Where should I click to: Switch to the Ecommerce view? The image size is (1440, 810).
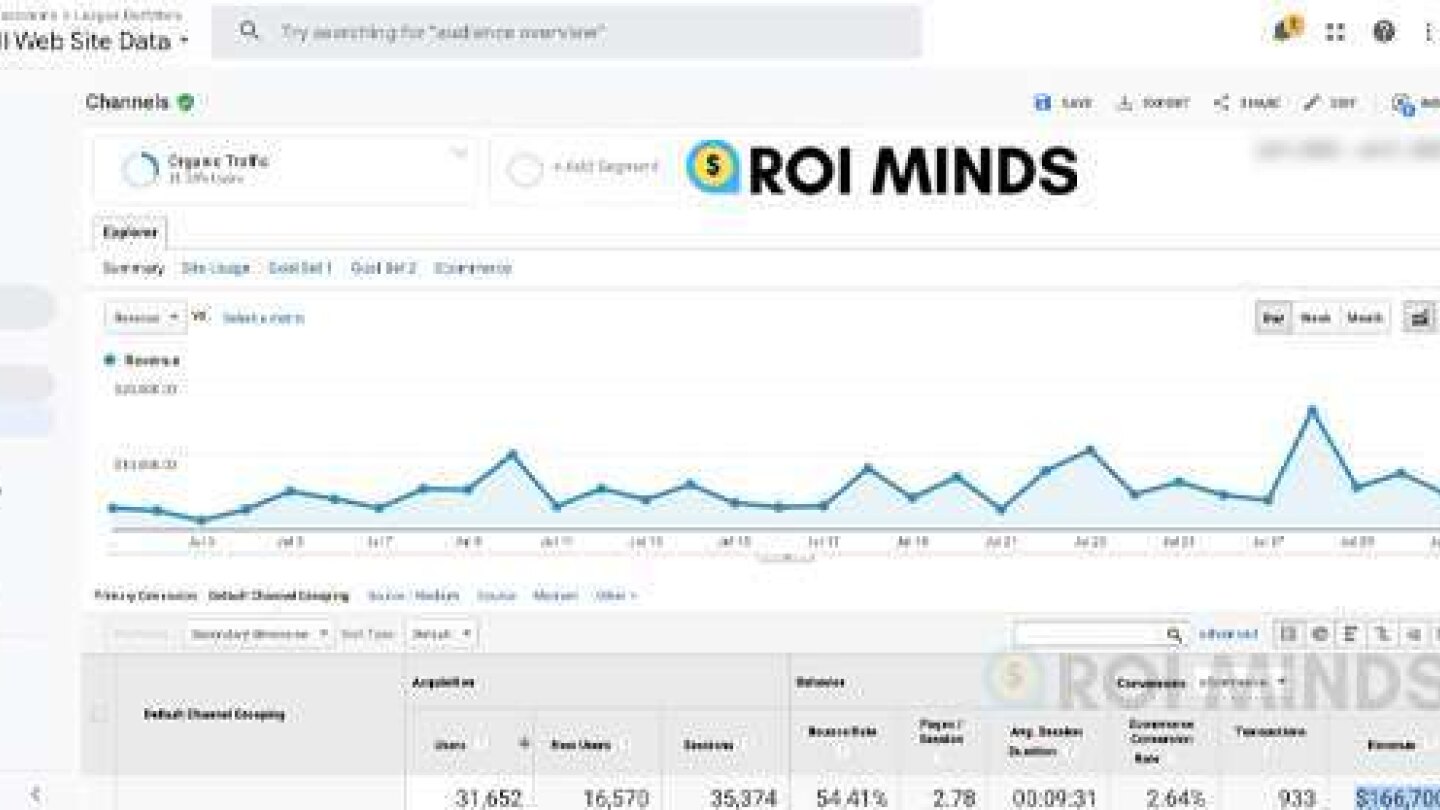tap(473, 268)
